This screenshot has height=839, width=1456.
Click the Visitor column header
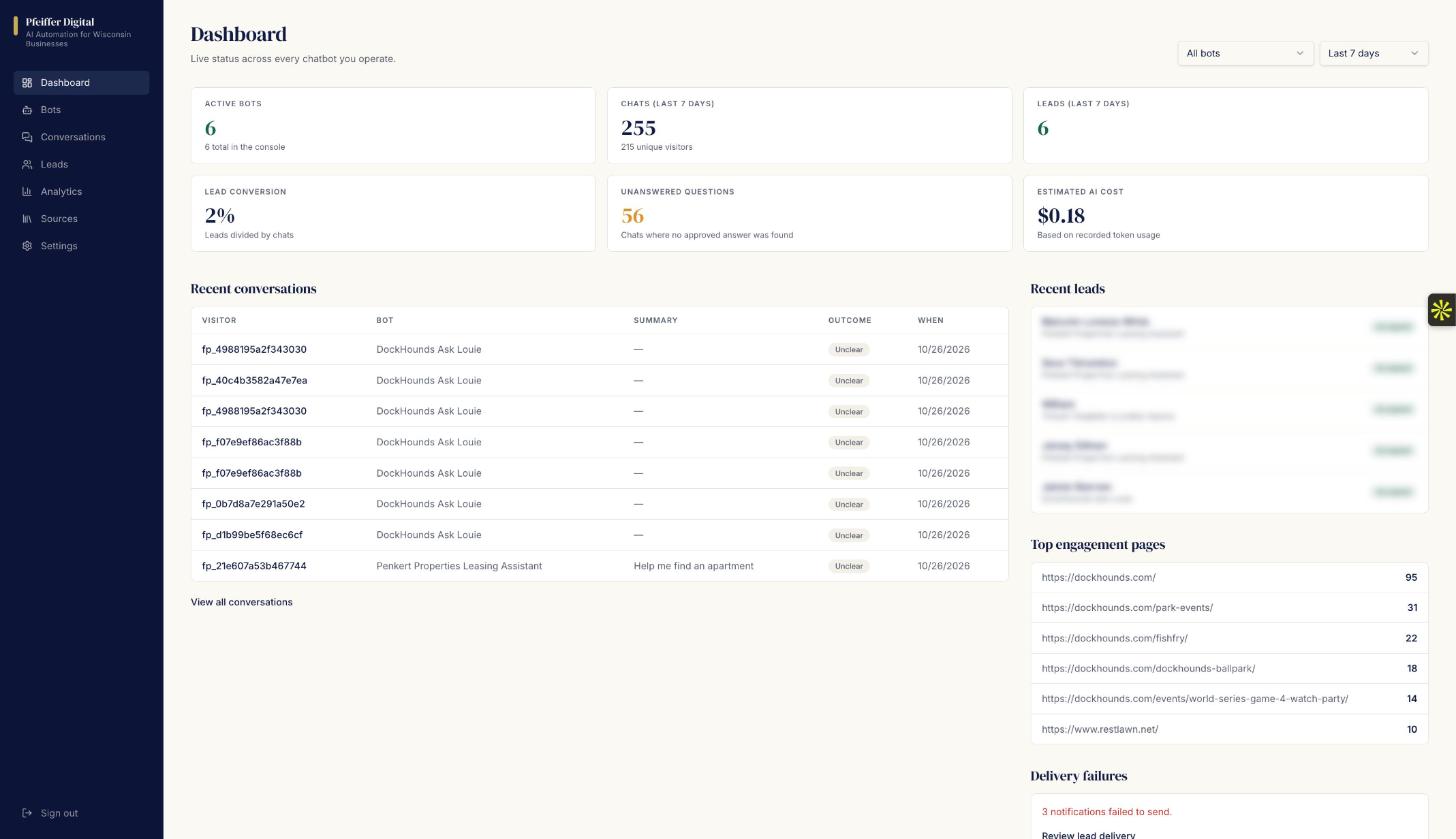[x=219, y=320]
